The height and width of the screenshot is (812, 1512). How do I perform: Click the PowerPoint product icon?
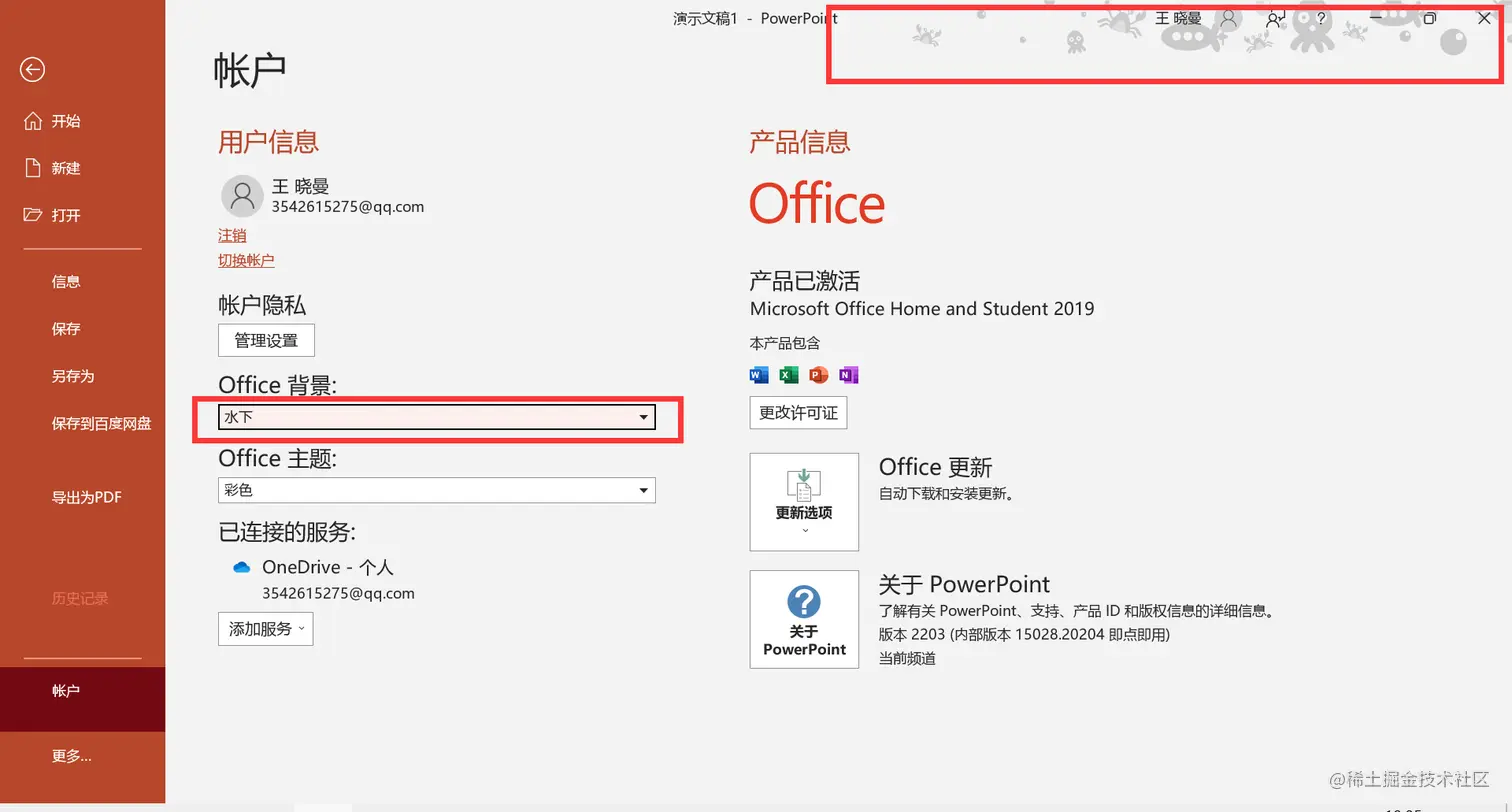click(819, 375)
